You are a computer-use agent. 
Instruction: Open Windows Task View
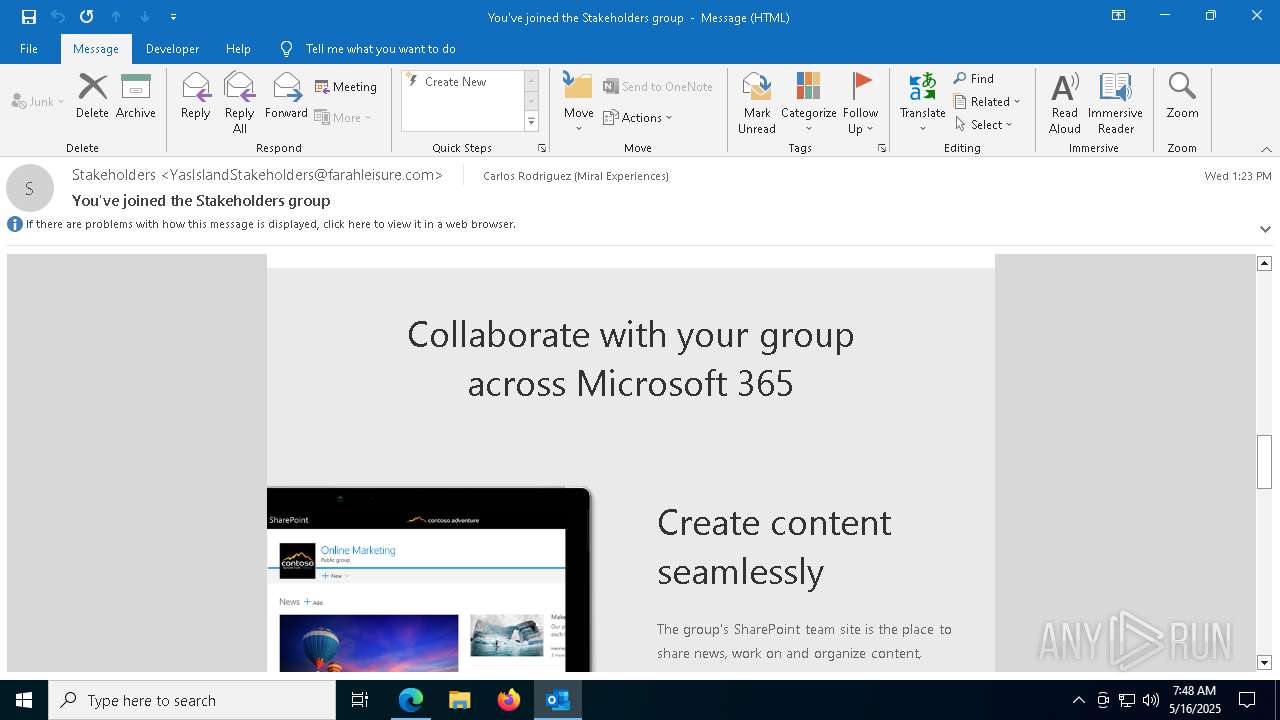click(360, 700)
